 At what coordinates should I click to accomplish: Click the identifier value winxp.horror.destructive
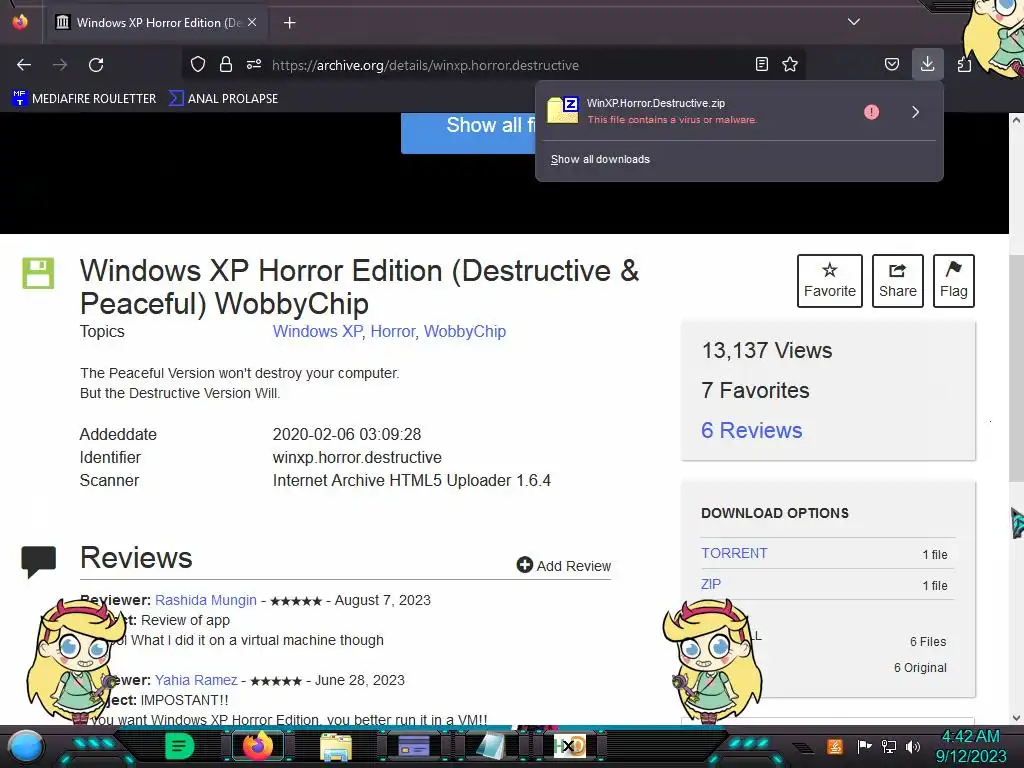point(357,457)
